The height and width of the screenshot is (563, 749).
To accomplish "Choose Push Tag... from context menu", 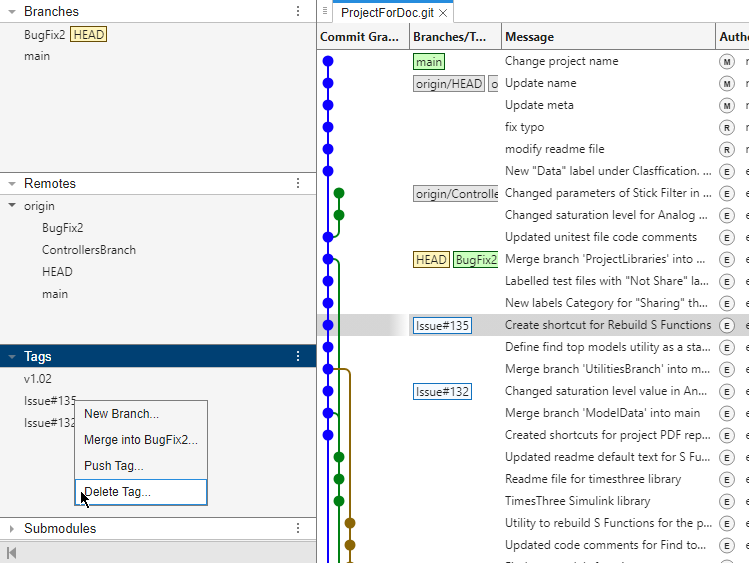I will click(113, 466).
